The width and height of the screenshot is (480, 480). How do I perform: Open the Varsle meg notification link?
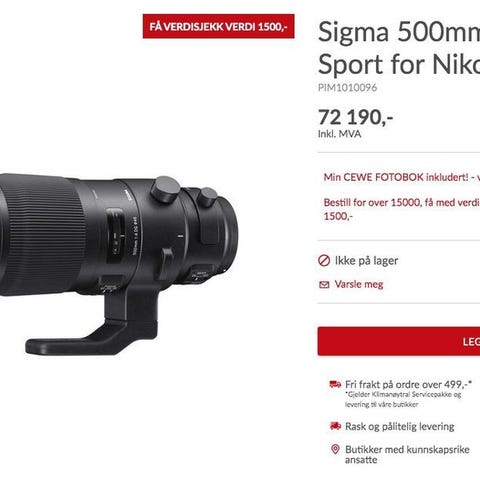click(x=359, y=284)
